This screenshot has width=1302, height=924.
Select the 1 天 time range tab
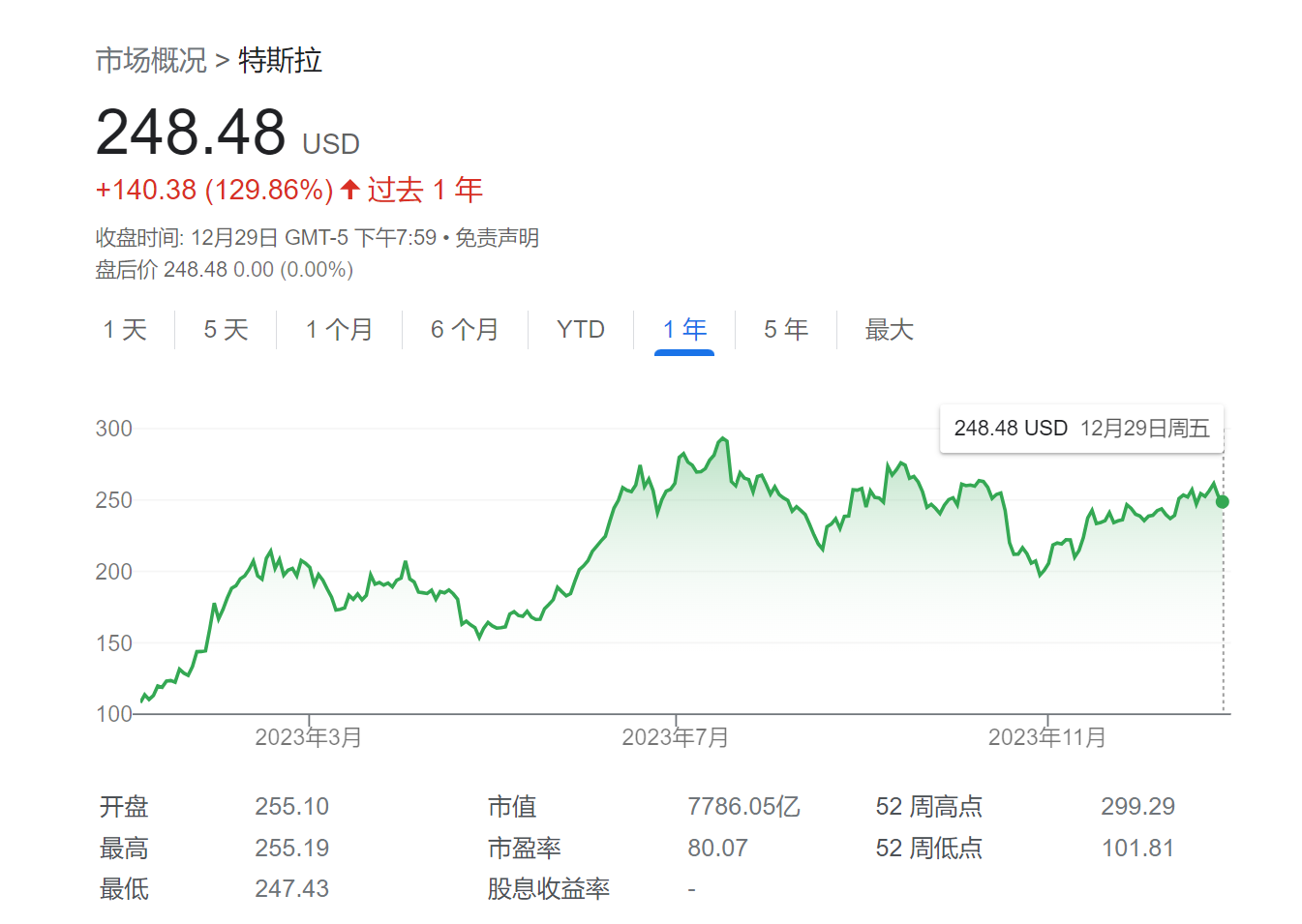(125, 330)
